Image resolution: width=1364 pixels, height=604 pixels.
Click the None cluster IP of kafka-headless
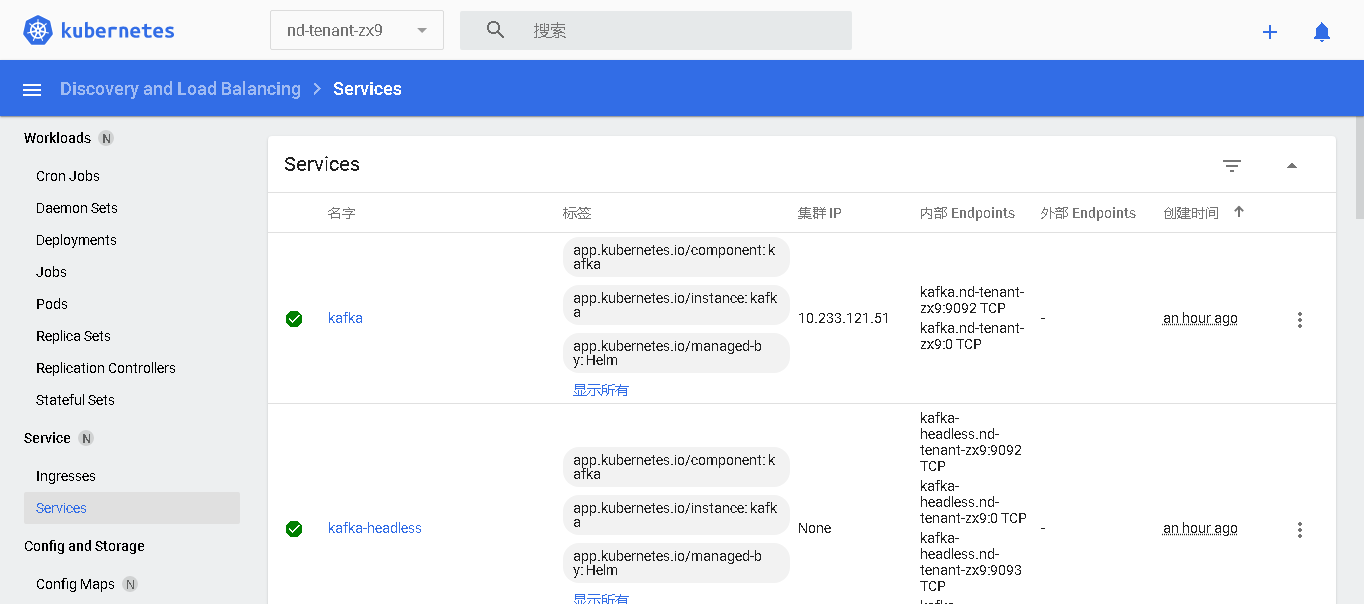[815, 528]
